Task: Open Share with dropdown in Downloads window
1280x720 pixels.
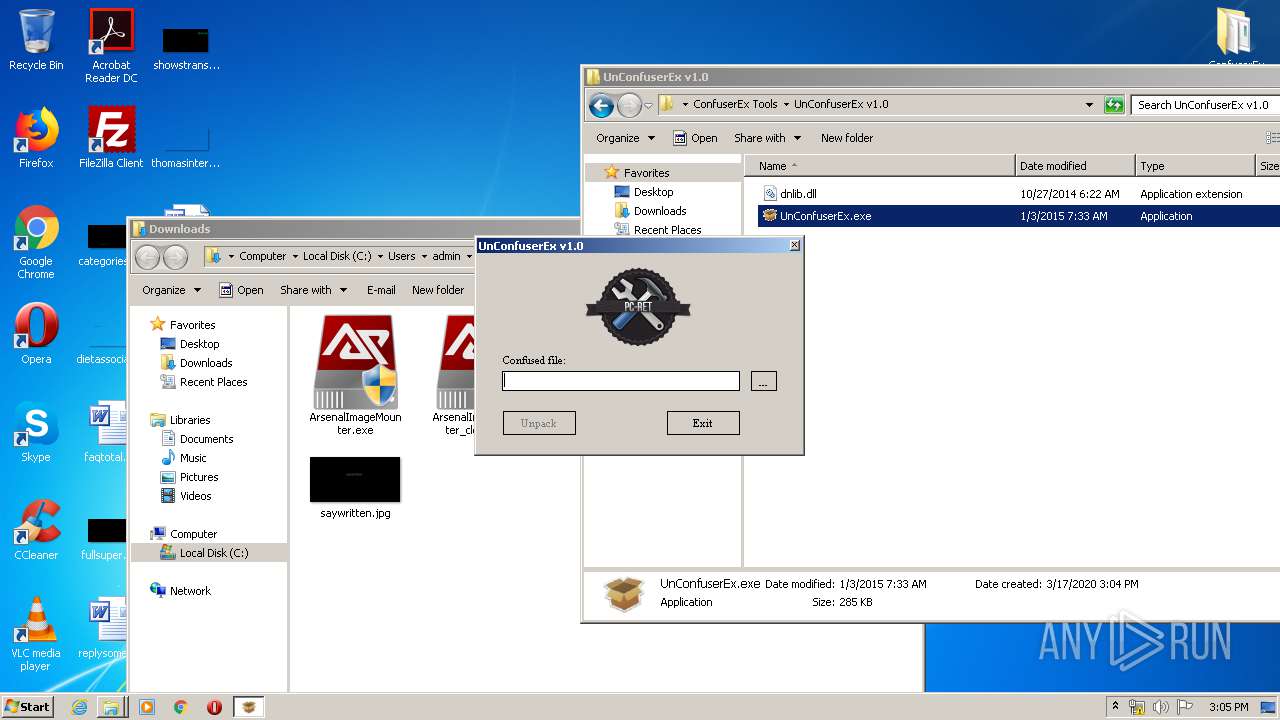Action: 314,290
